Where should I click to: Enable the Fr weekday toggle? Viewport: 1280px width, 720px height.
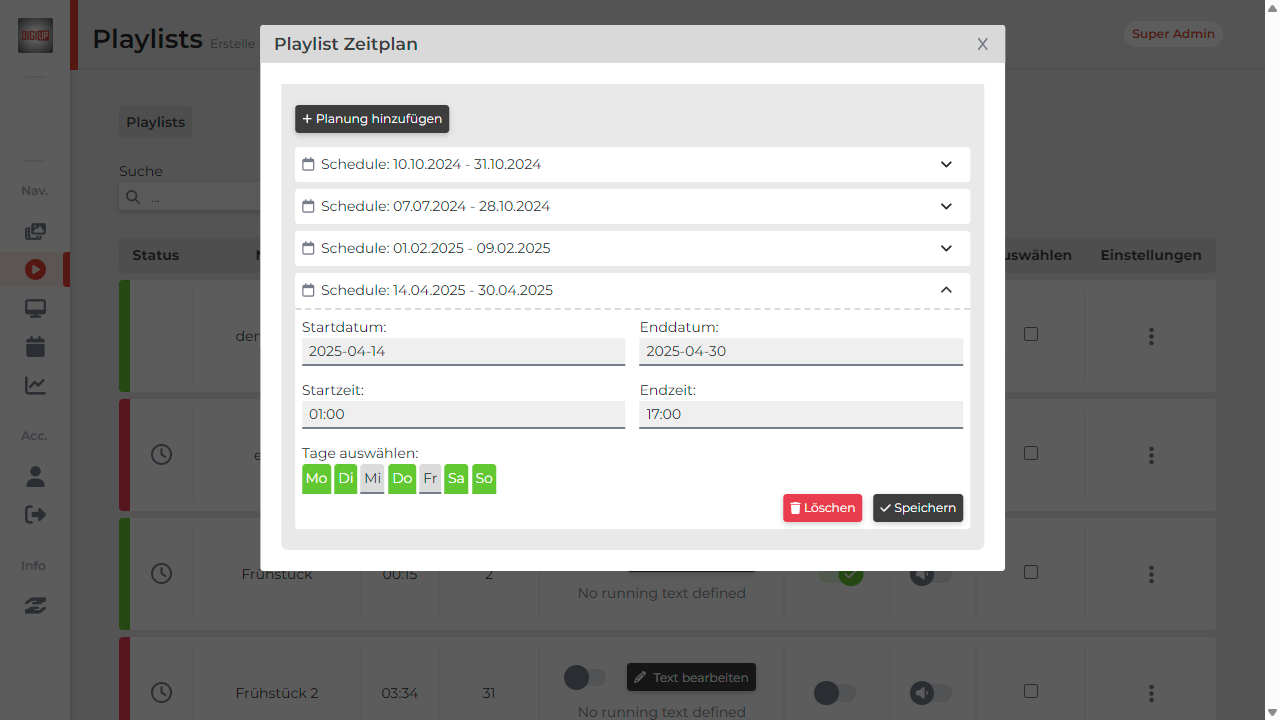coord(430,479)
